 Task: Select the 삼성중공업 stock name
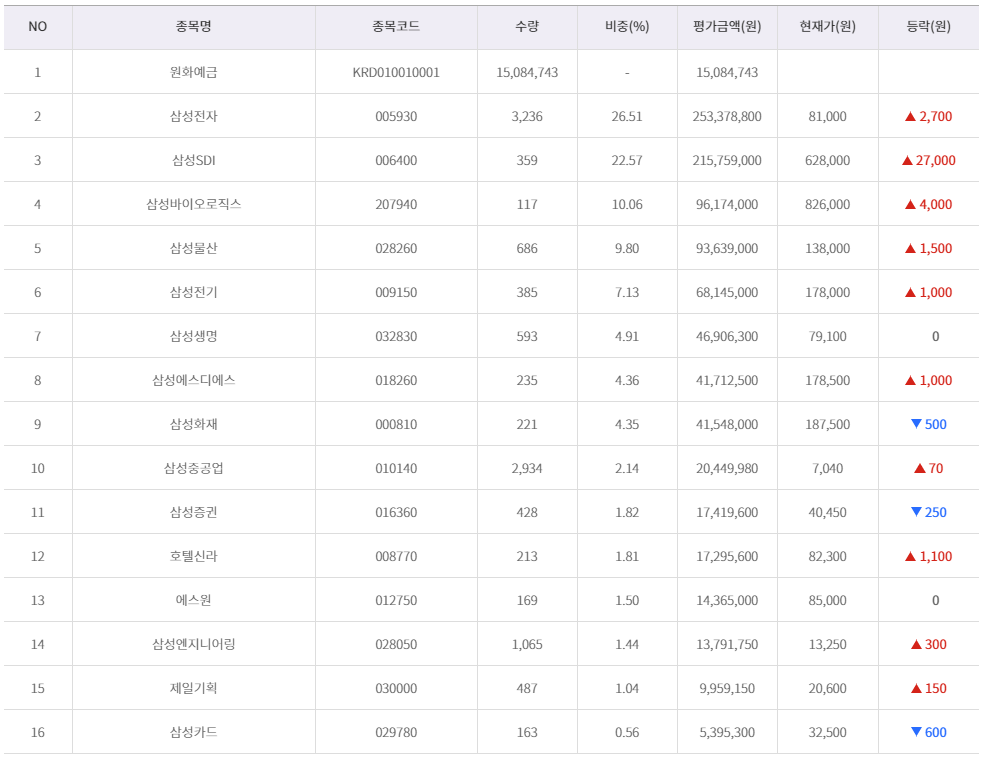tap(193, 467)
